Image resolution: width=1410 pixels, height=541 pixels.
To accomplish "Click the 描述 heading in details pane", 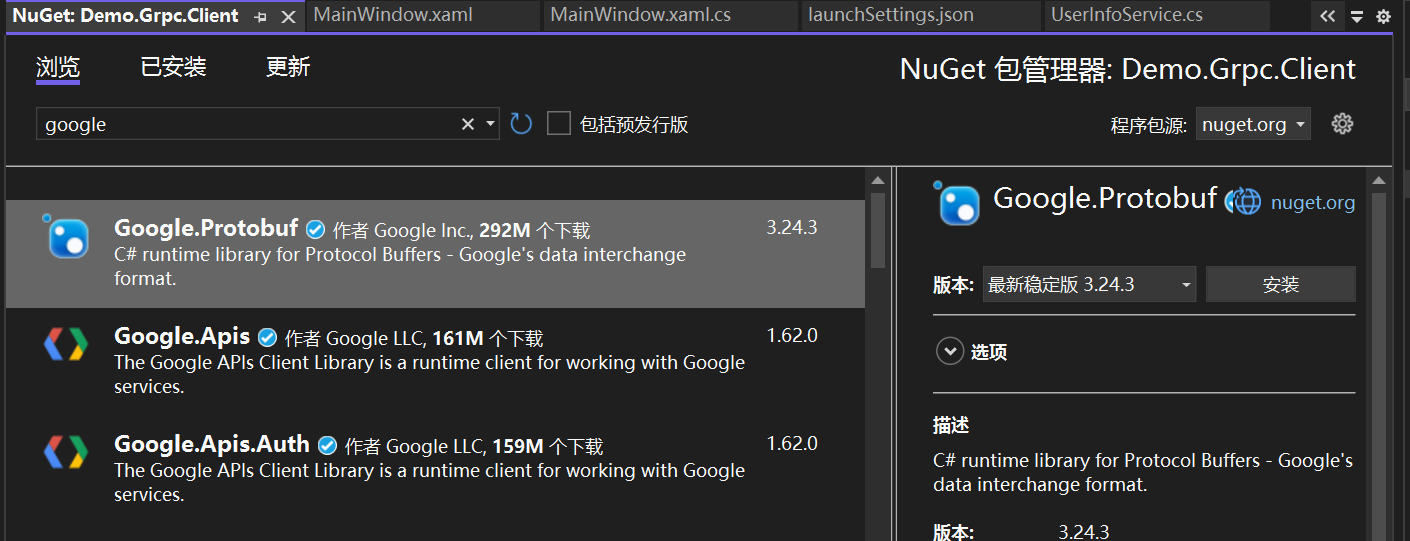I will tap(951, 426).
